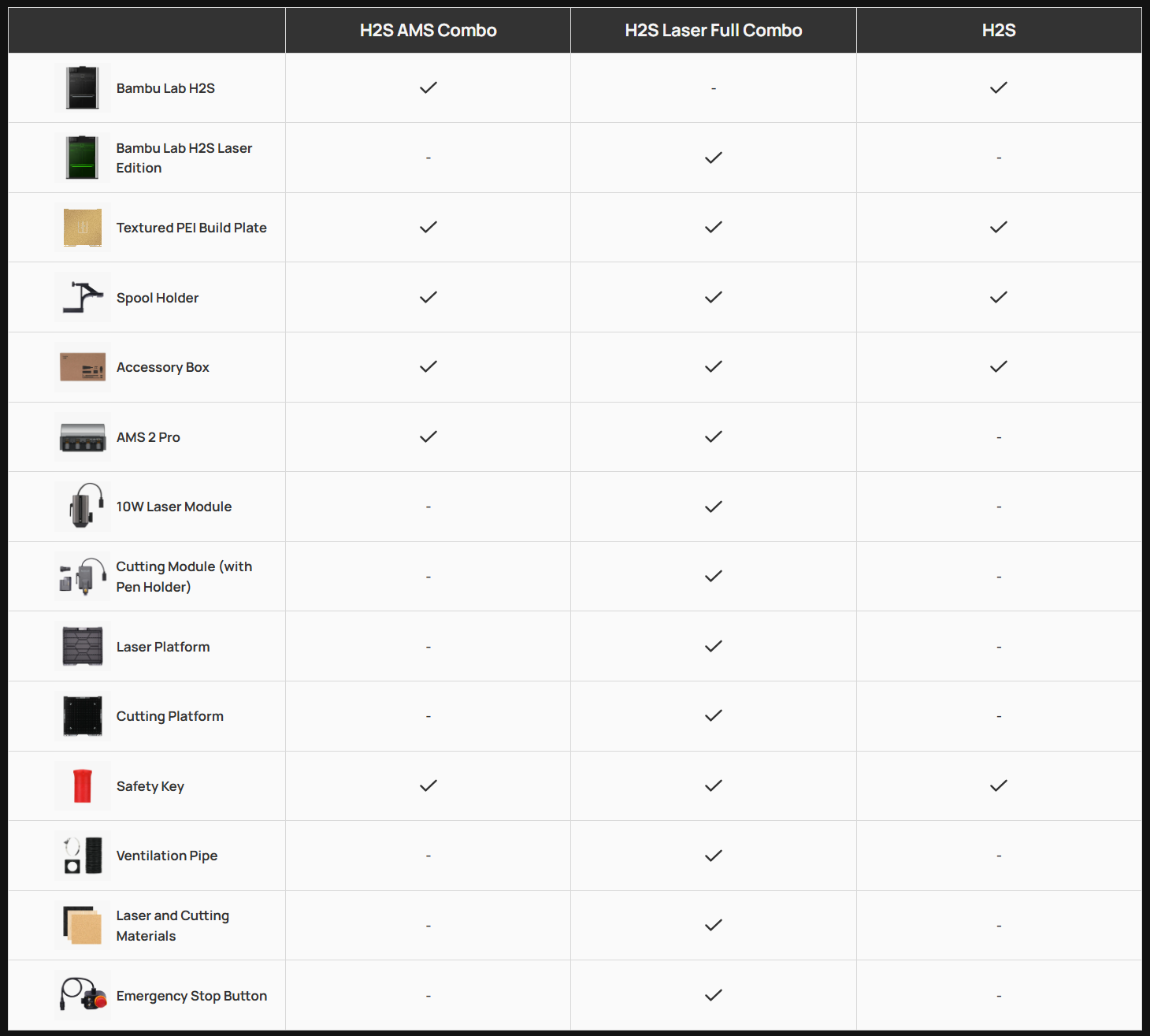Click the H2S AMS Combo column header
This screenshot has width=1150, height=1036.
click(428, 31)
